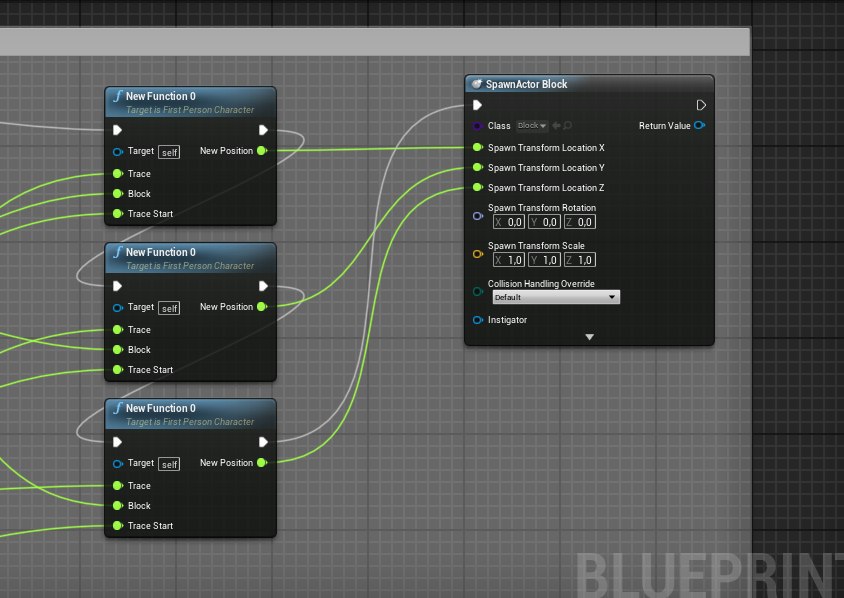Image resolution: width=844 pixels, height=598 pixels.
Task: Click the Scale Z value field
Action: 580,260
